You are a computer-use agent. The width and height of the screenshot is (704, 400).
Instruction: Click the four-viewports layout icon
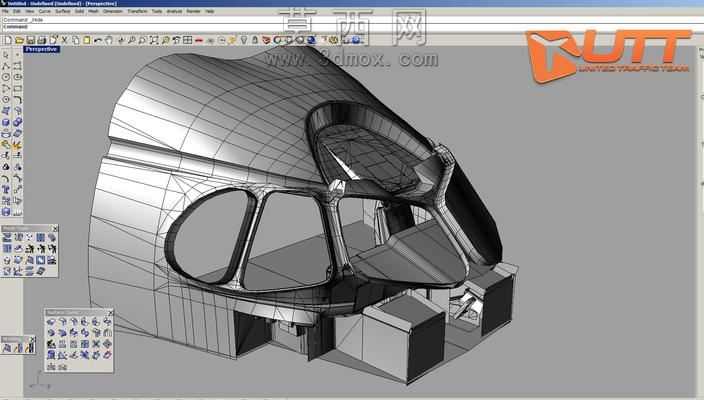click(x=187, y=40)
